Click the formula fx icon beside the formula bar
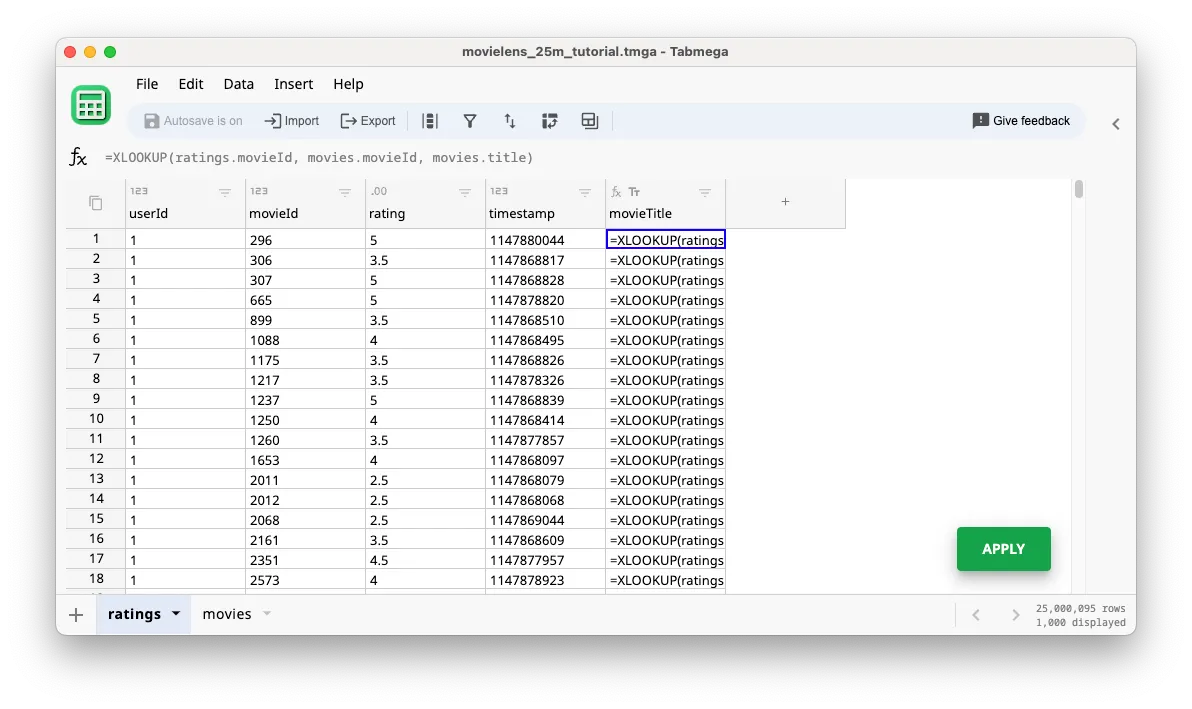The height and width of the screenshot is (709, 1192). [x=78, y=156]
